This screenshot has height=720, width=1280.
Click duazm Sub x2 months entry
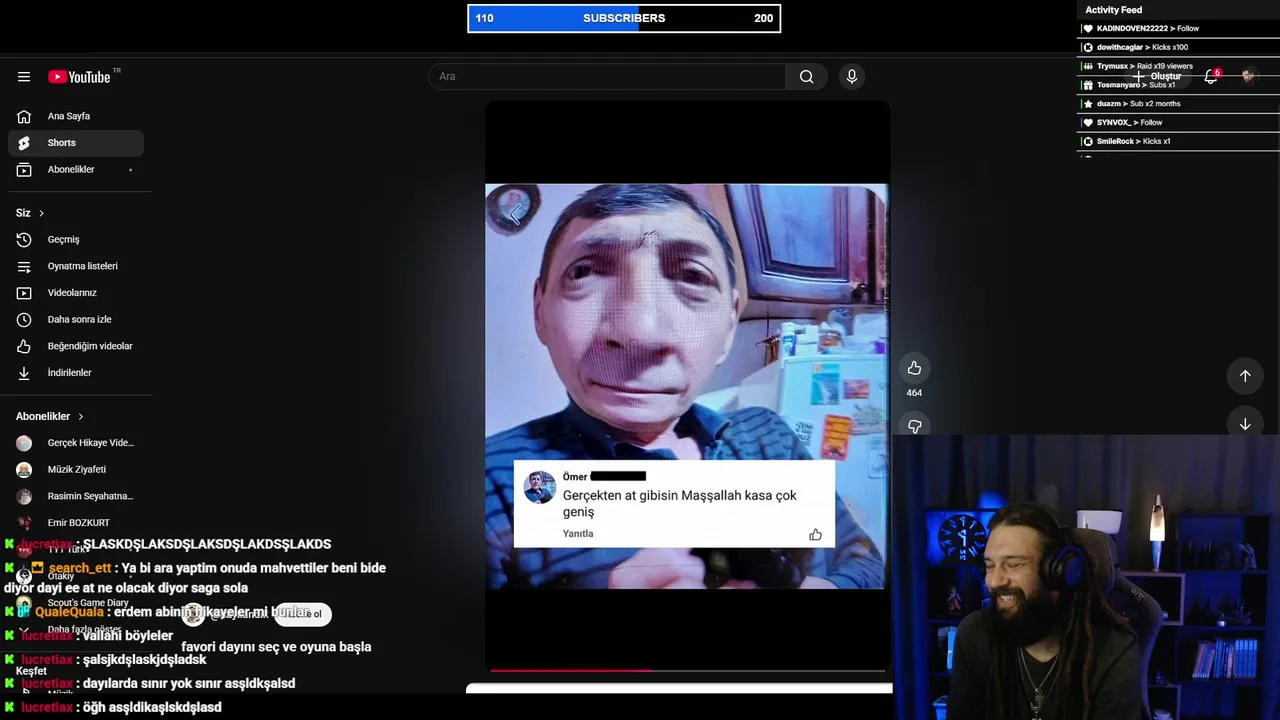coord(1179,104)
